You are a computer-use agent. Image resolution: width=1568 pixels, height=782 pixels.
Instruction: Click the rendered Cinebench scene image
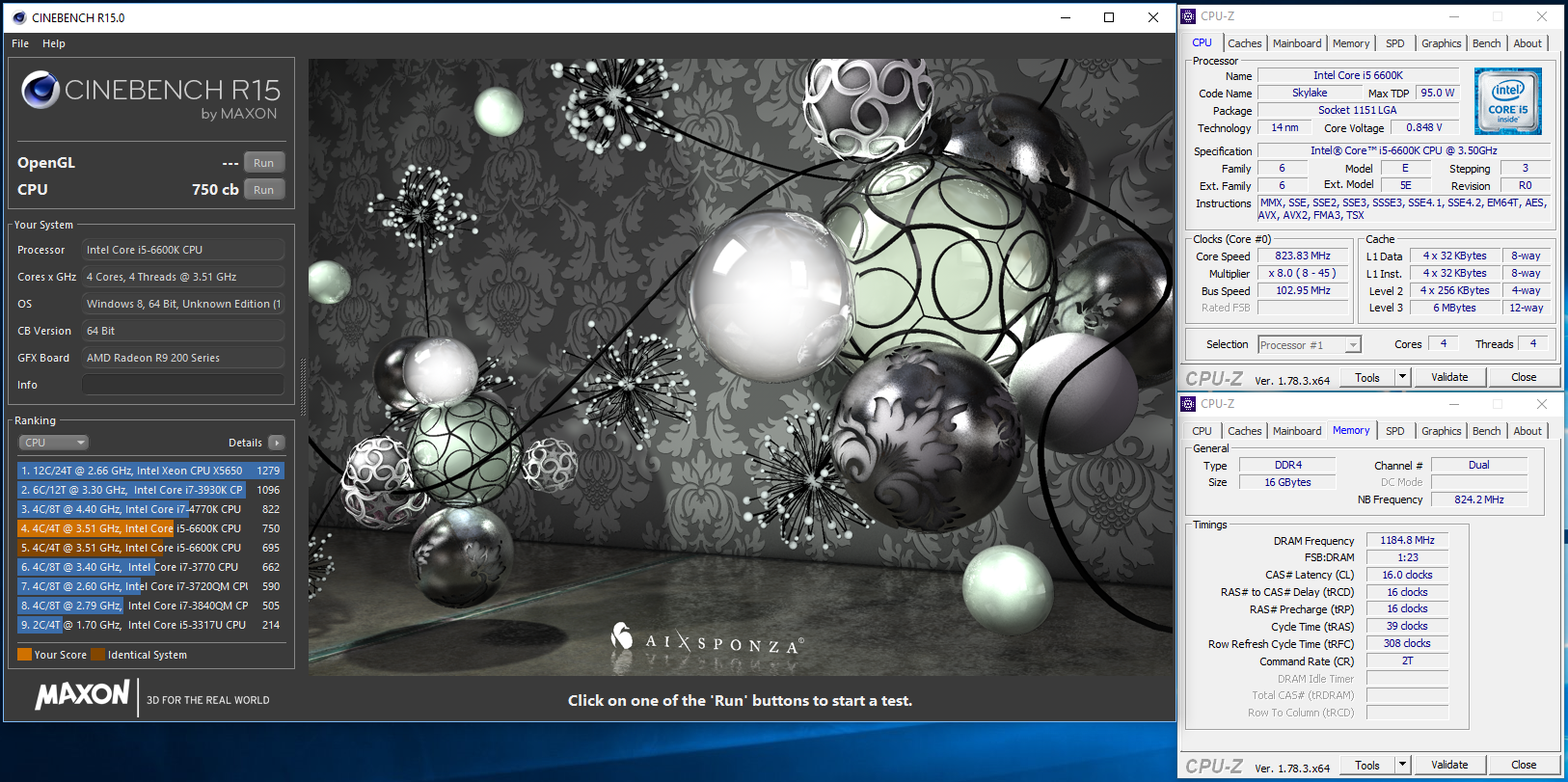coord(740,367)
